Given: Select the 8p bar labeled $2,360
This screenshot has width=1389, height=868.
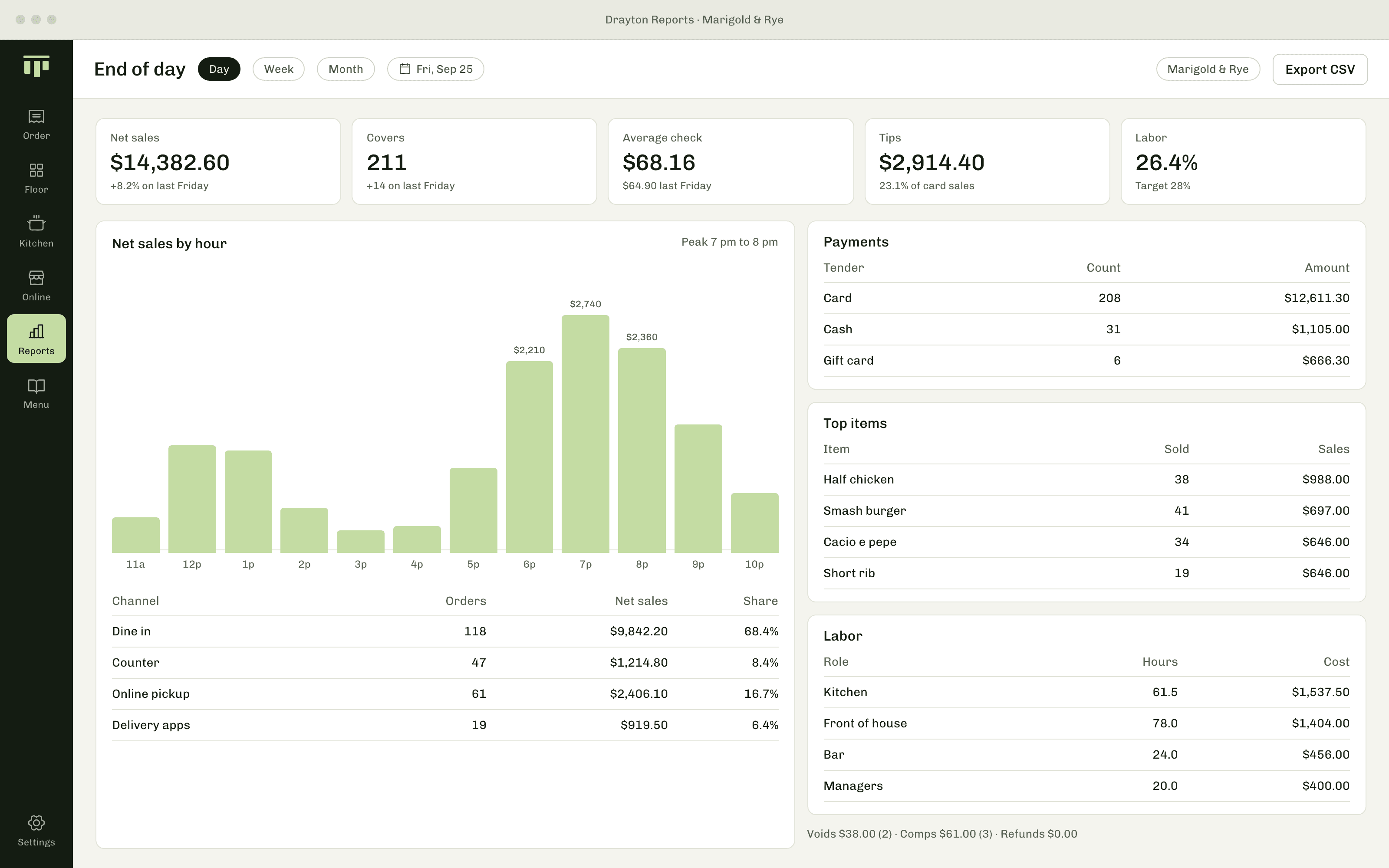Looking at the screenshot, I should (642, 450).
